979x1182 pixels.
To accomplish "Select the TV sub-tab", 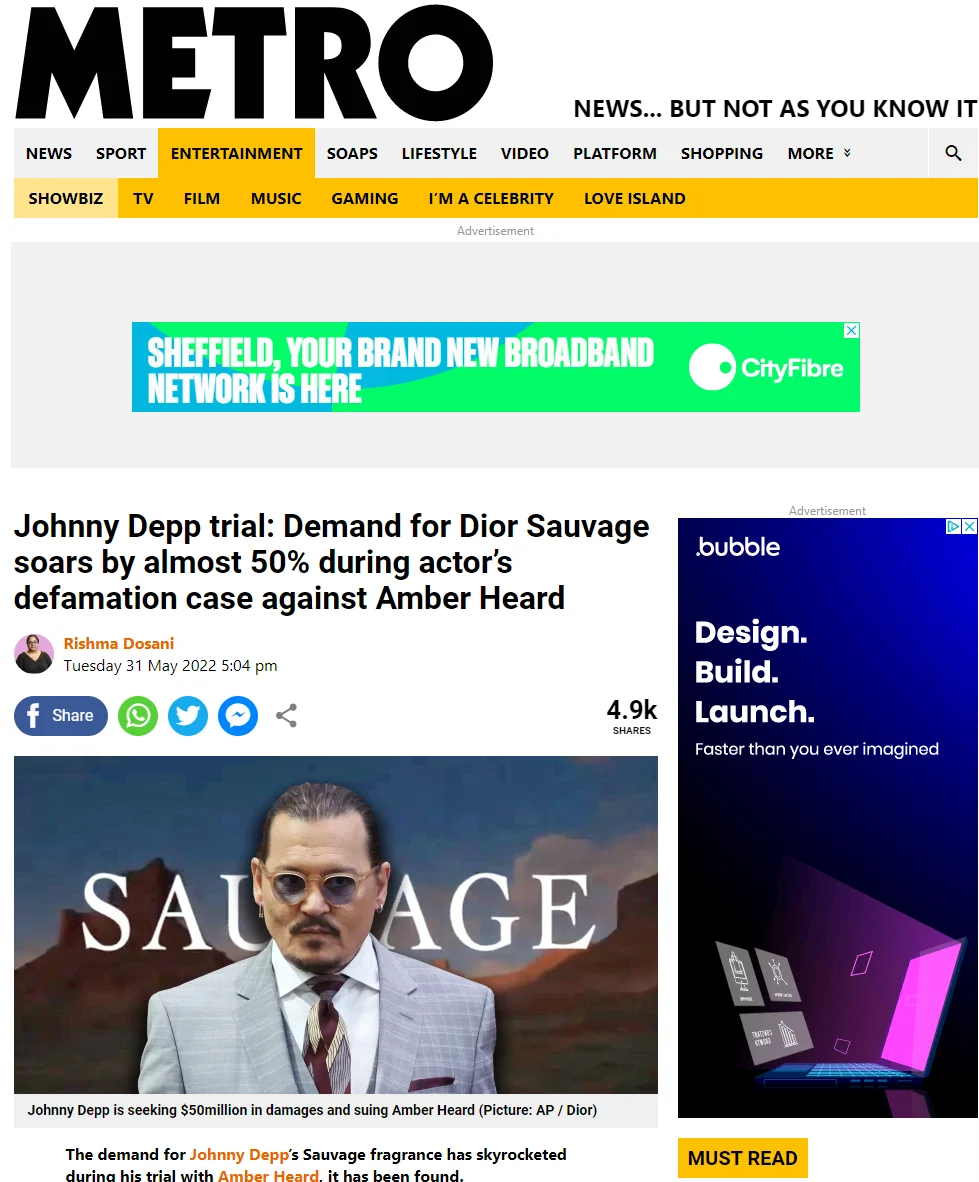I will 143,198.
